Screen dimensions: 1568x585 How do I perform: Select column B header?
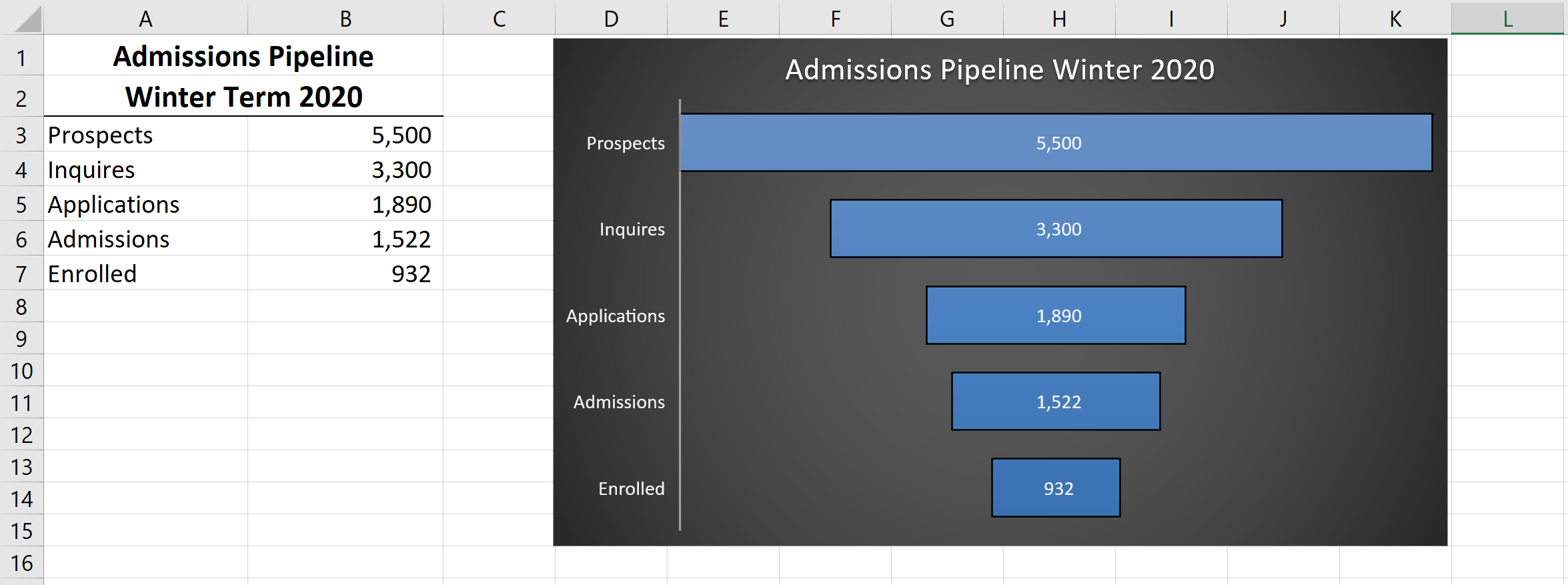pyautogui.click(x=345, y=18)
